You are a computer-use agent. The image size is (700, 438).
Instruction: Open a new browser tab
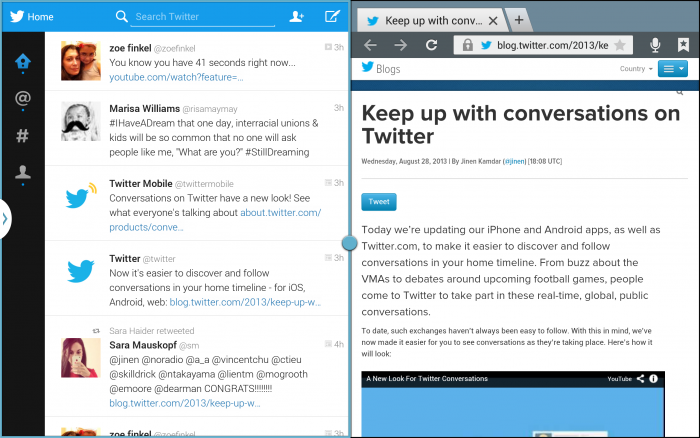pos(519,20)
